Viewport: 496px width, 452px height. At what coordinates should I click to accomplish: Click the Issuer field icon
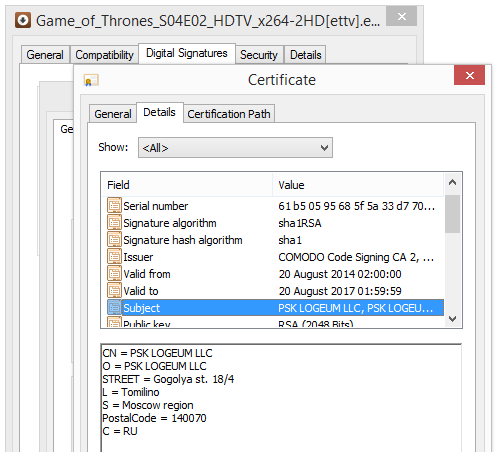(114, 256)
